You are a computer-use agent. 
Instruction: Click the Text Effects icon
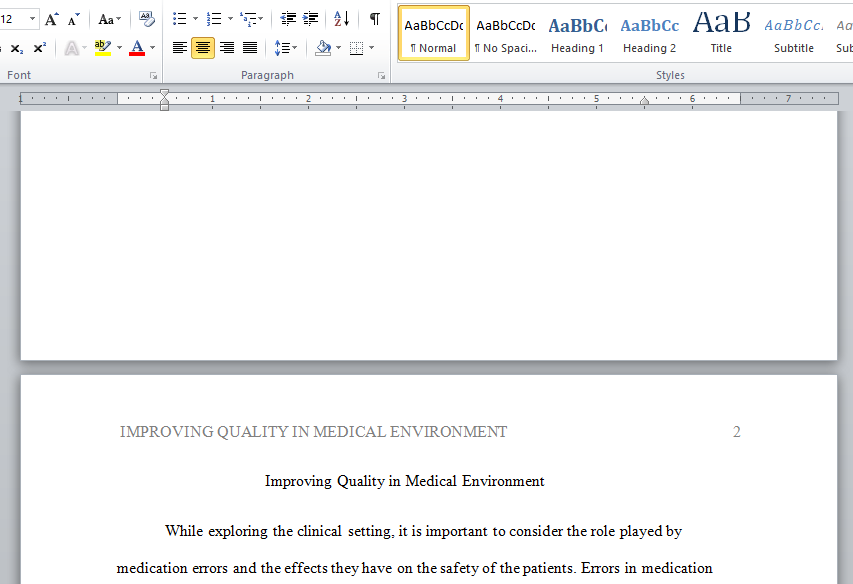[71, 48]
